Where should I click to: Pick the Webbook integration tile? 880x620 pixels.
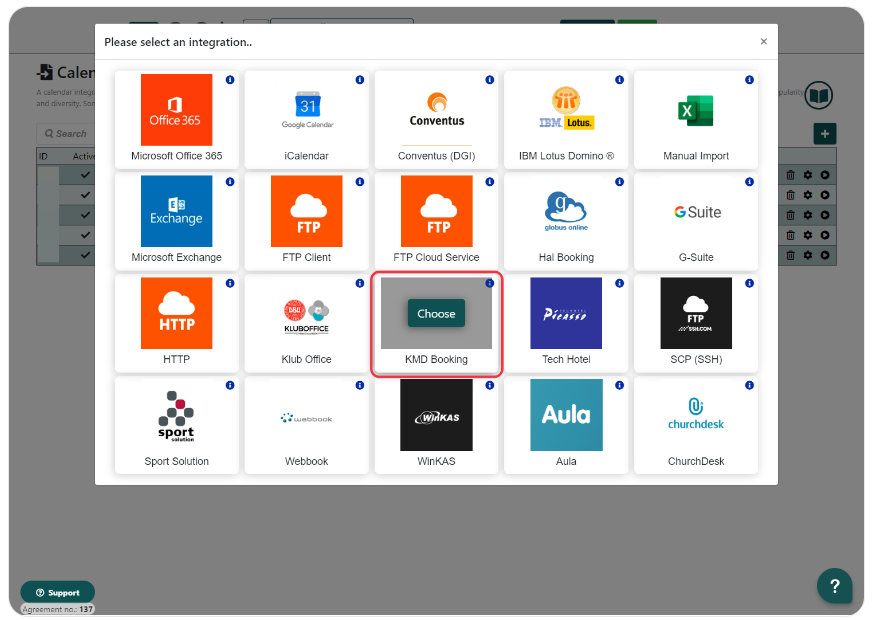pos(306,425)
